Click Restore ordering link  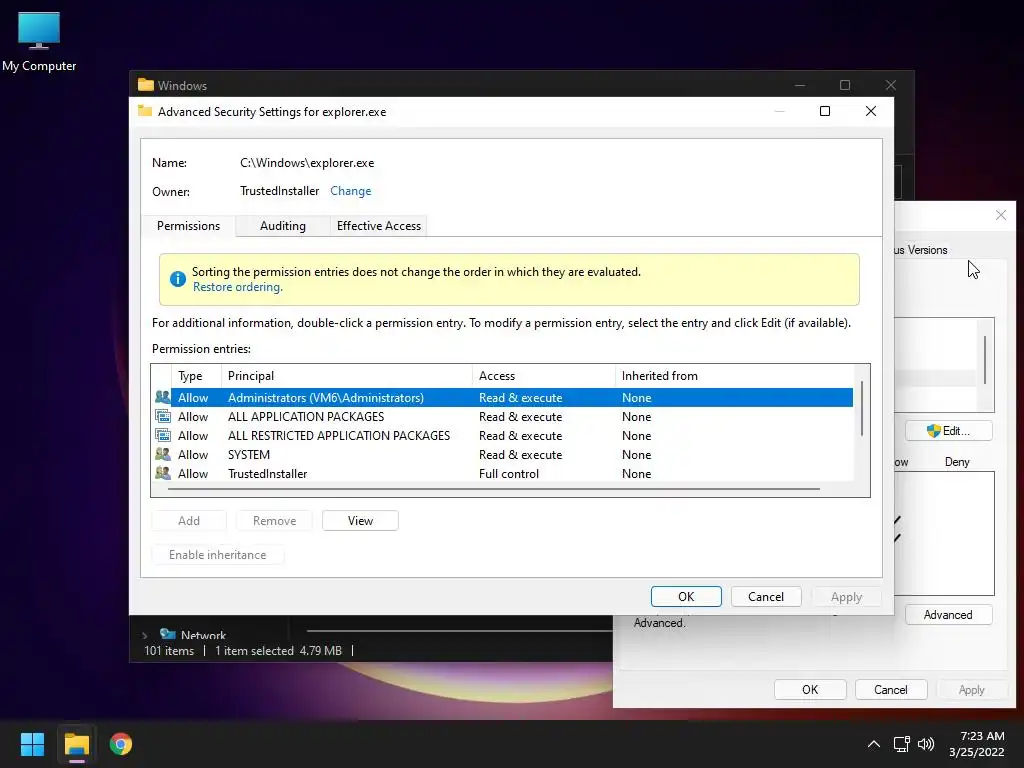[238, 287]
